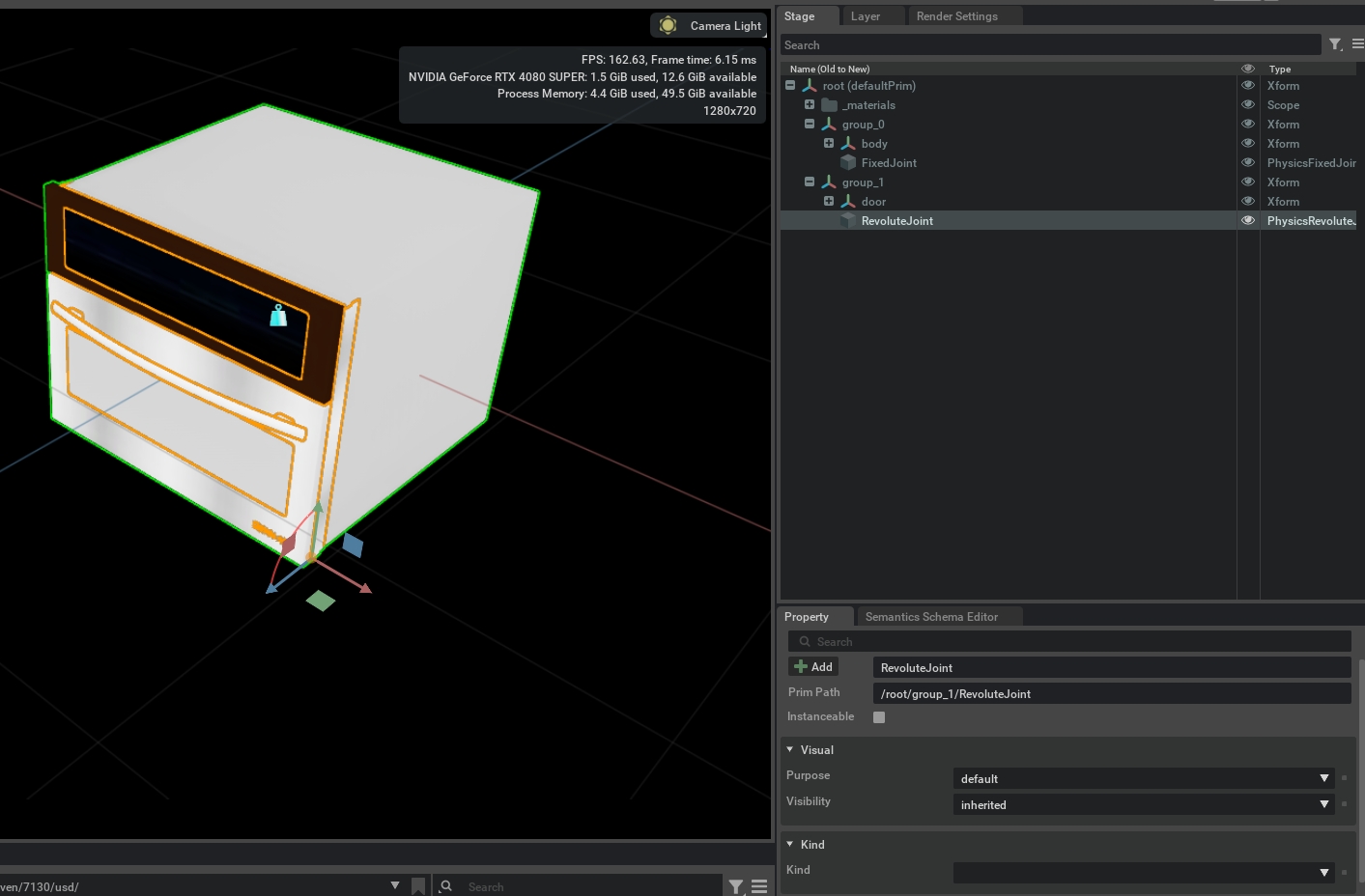Click the Camera Light bulb icon in the viewport
The height and width of the screenshot is (896, 1365).
tap(668, 25)
